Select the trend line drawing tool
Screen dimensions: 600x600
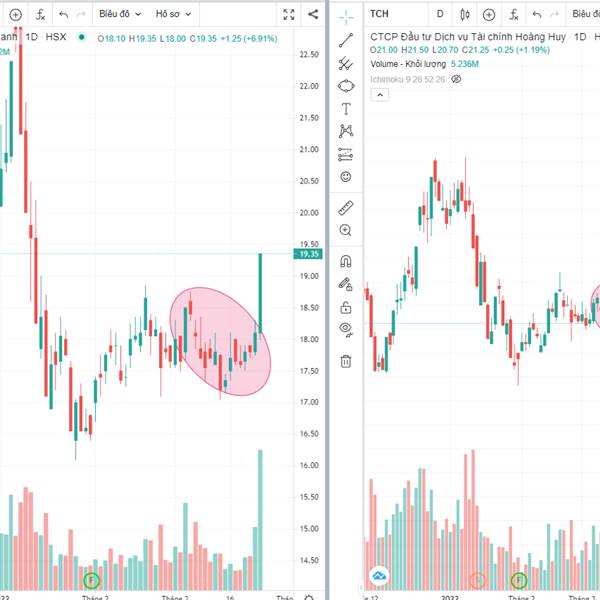346,40
